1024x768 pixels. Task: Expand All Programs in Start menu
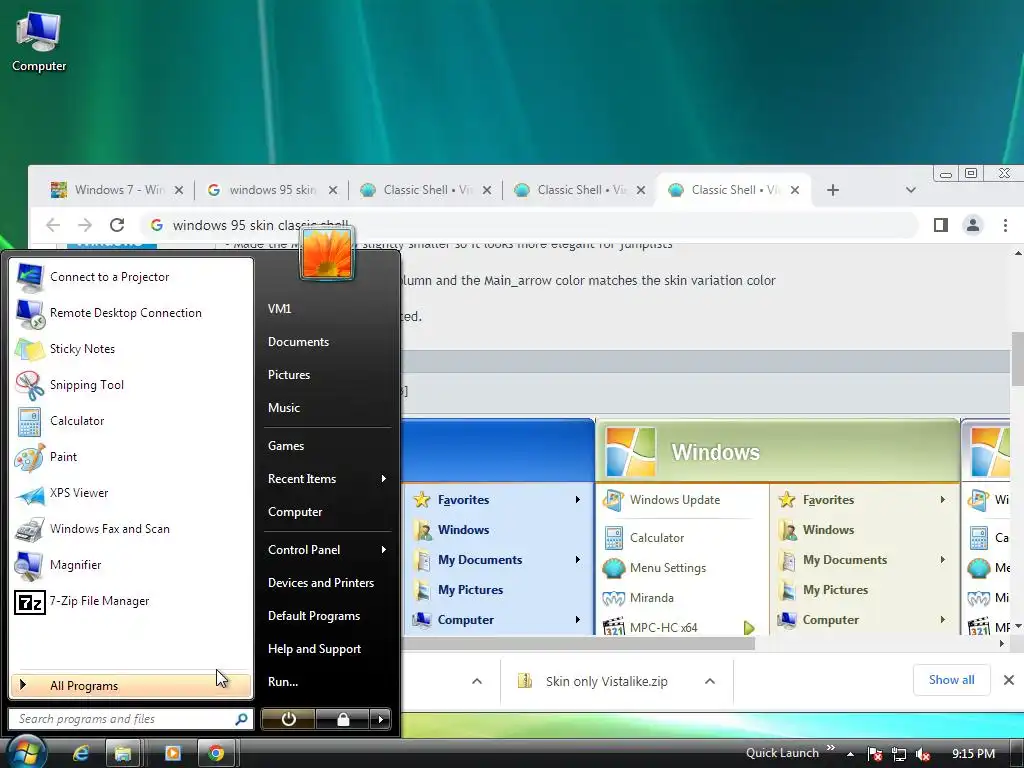131,686
